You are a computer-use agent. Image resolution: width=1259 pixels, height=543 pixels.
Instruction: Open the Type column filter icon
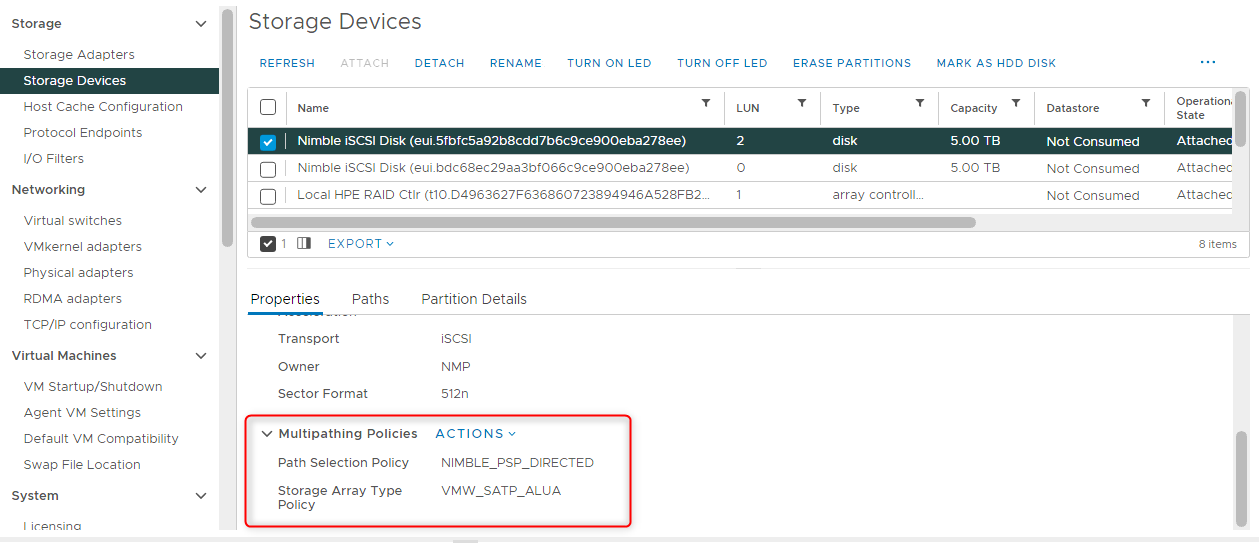pyautogui.click(x=919, y=103)
